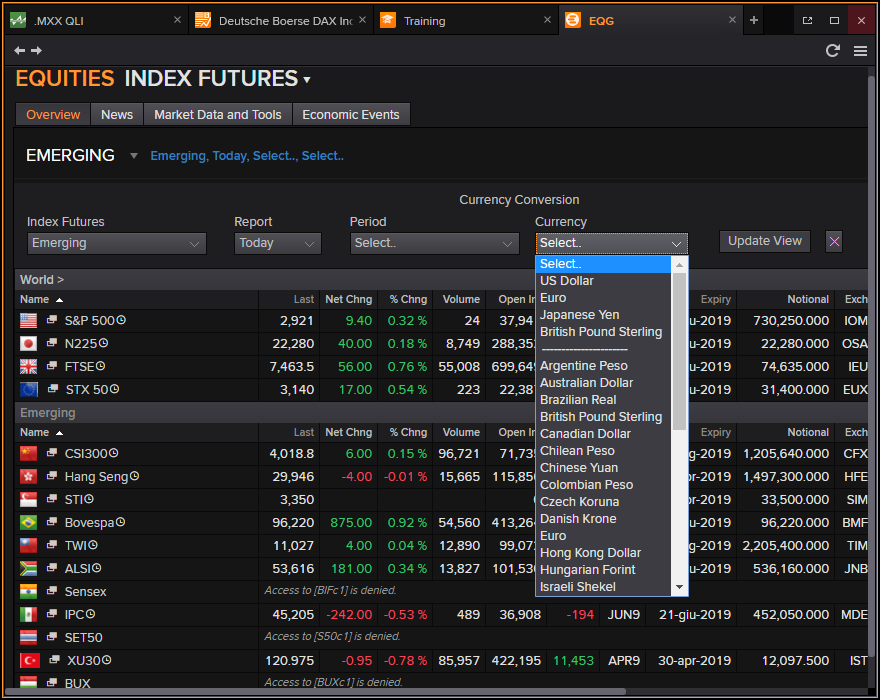Expand the EMERGING section arrow
The height and width of the screenshot is (700, 880).
pyautogui.click(x=134, y=155)
